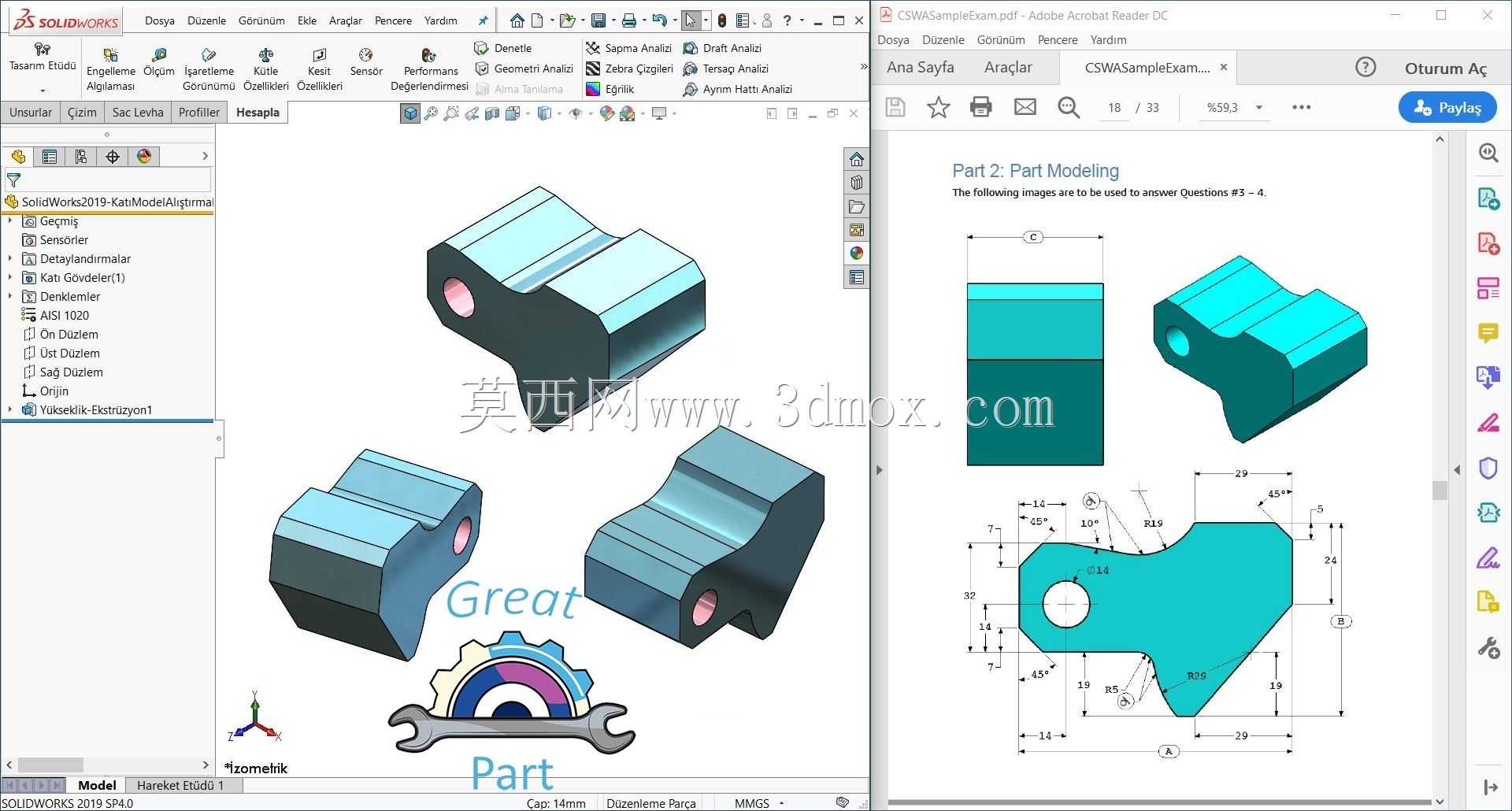Screen dimensions: 1512x811
Task: Click Oturum Aç sign-in link
Action: 1445,69
